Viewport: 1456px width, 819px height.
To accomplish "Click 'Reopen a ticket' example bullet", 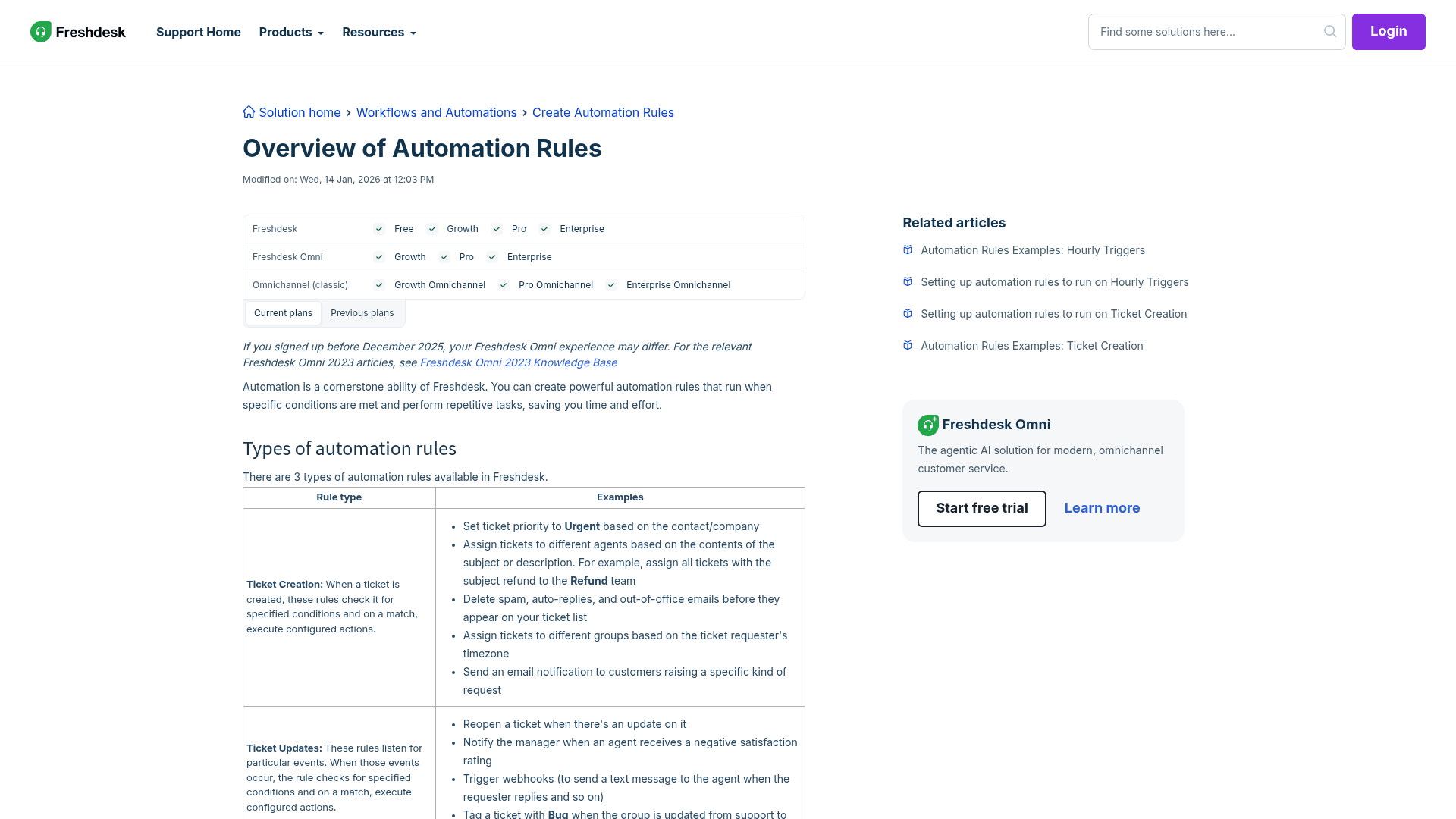I will click(575, 724).
